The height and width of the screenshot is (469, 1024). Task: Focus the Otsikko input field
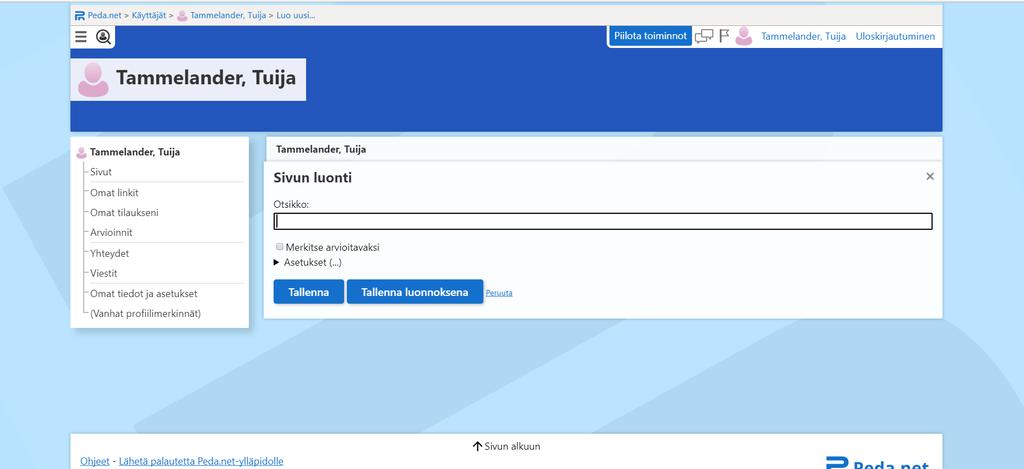click(x=603, y=221)
